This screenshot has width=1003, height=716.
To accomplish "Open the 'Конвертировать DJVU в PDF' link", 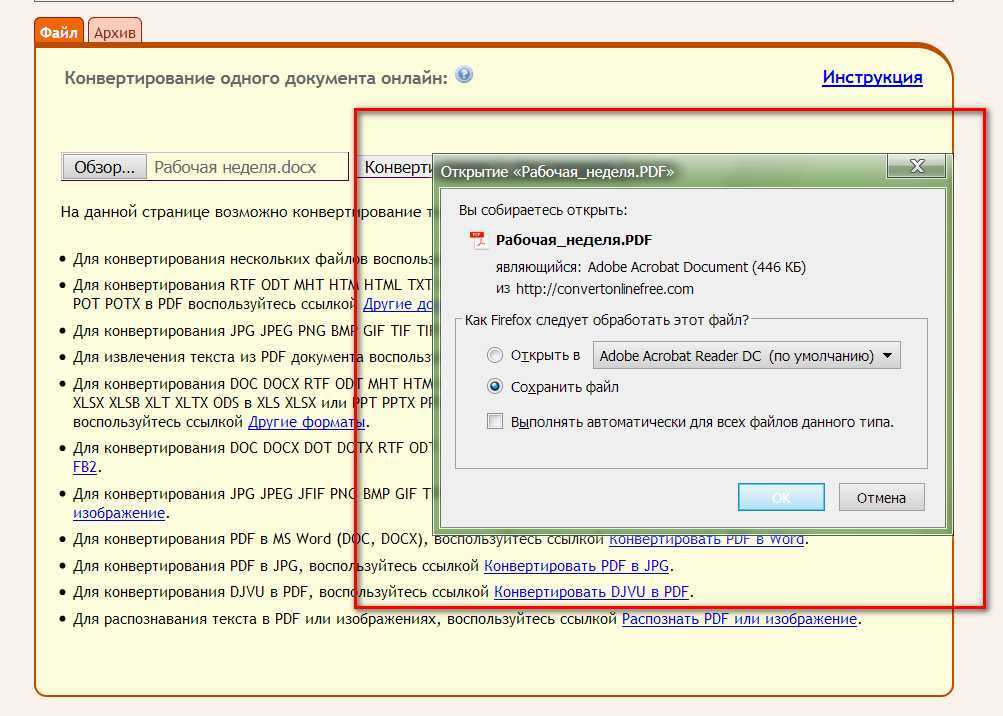I will pos(592,592).
